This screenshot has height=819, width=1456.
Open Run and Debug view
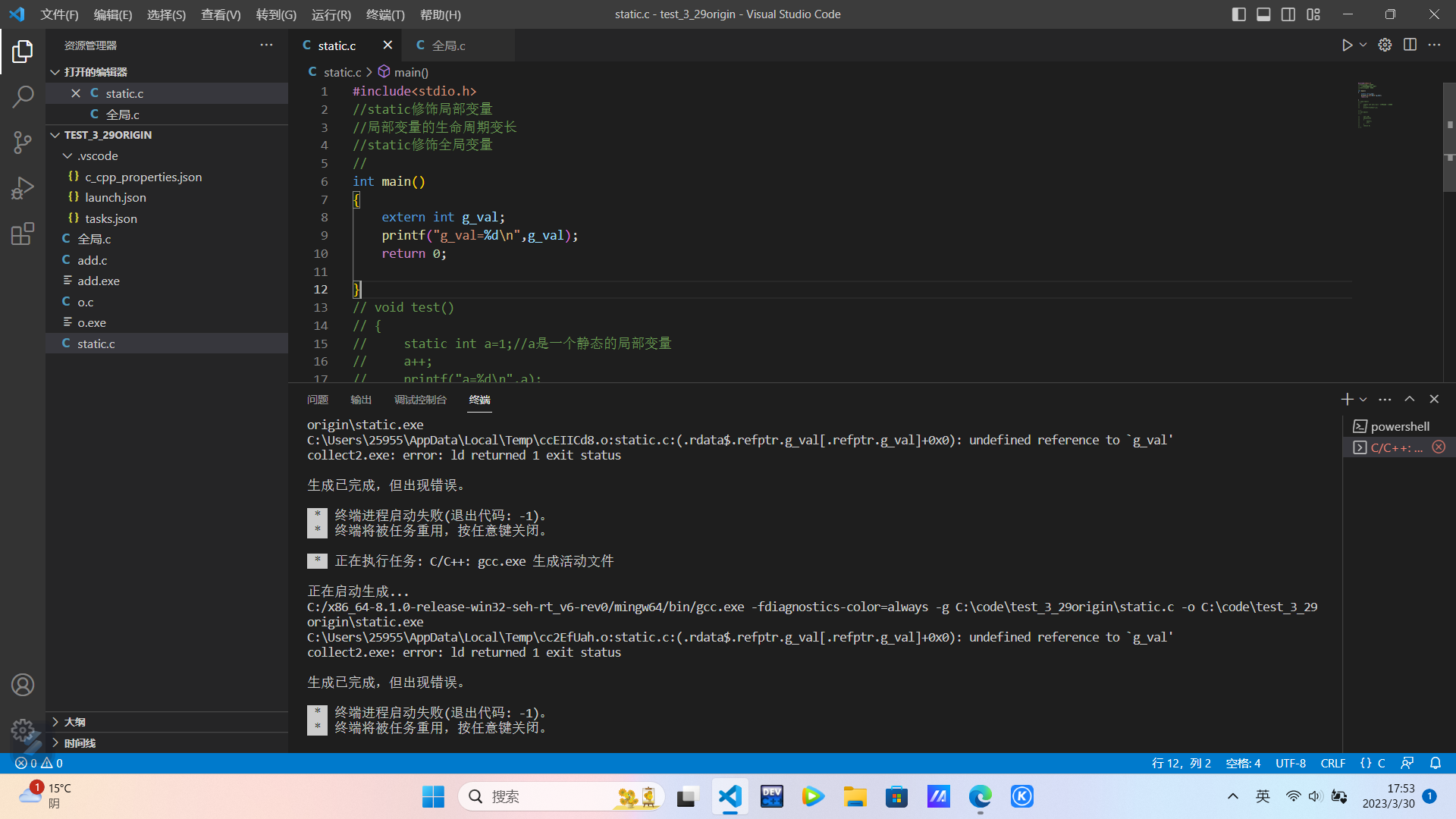(x=23, y=188)
